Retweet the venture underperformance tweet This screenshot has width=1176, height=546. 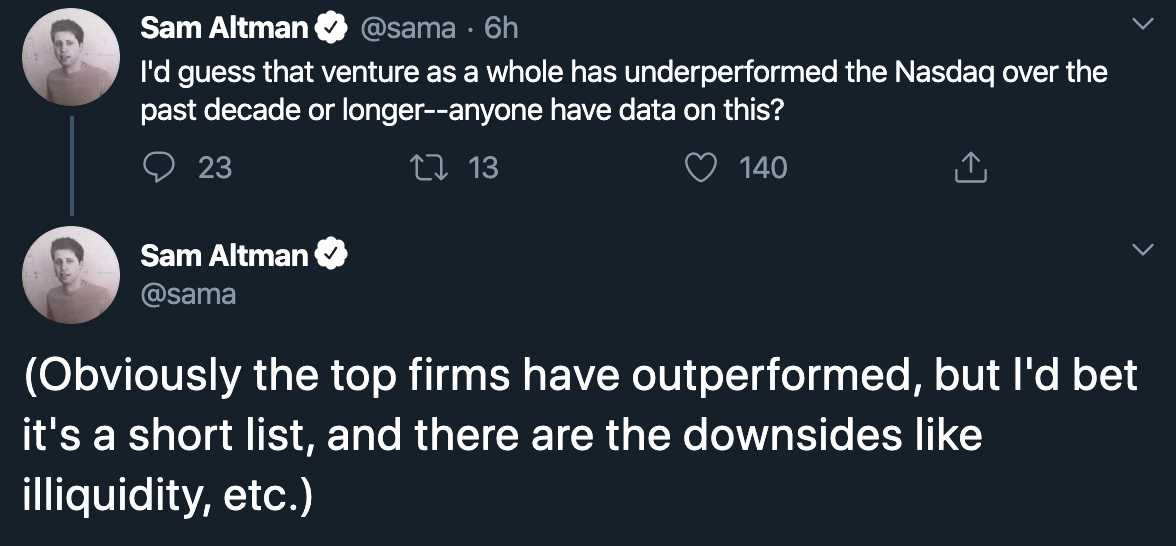tap(437, 167)
